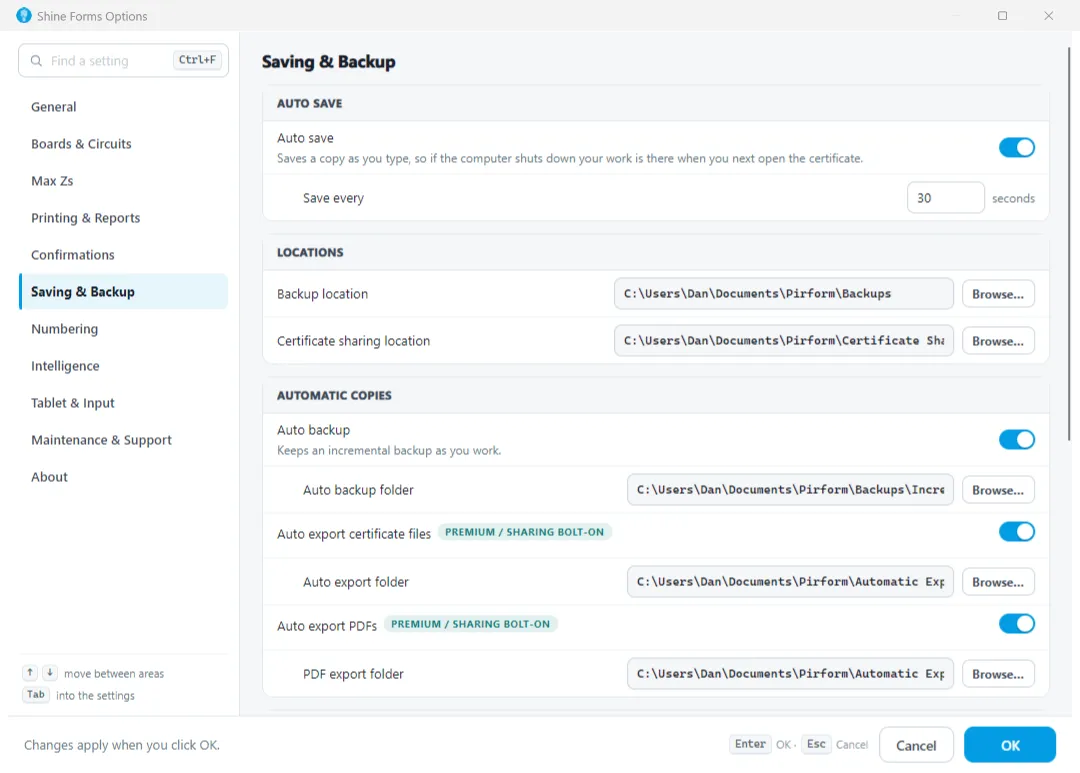This screenshot has width=1080, height=773.
Task: Click the Find a setting search field
Action: click(123, 61)
